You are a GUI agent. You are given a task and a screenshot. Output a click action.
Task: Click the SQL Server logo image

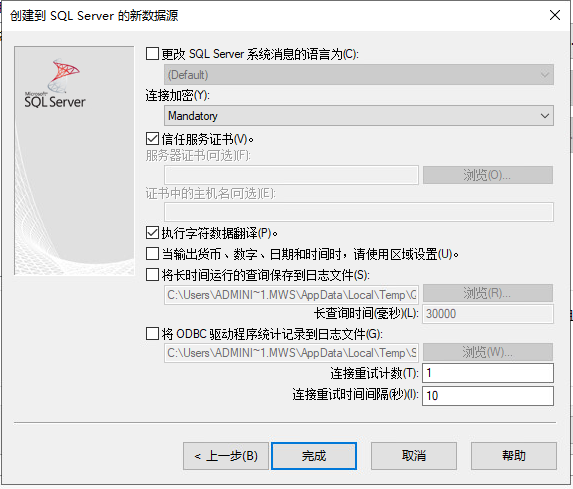pyautogui.click(x=55, y=84)
